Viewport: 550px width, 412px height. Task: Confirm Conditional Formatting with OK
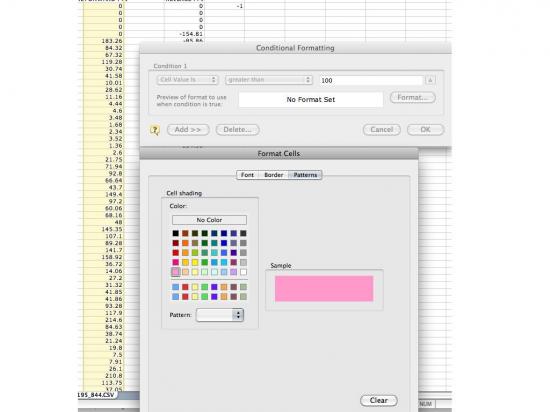pyautogui.click(x=425, y=130)
